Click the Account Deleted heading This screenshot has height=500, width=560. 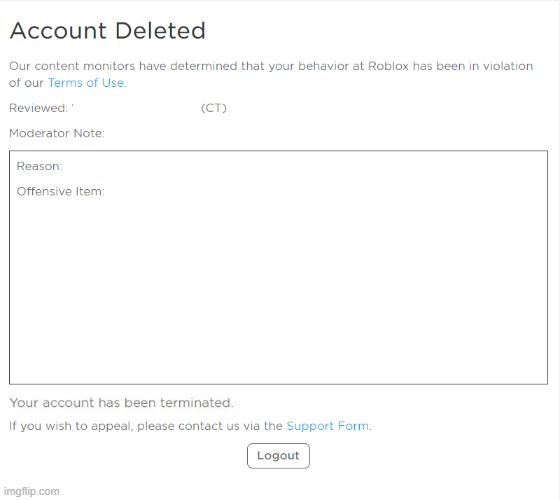(108, 30)
